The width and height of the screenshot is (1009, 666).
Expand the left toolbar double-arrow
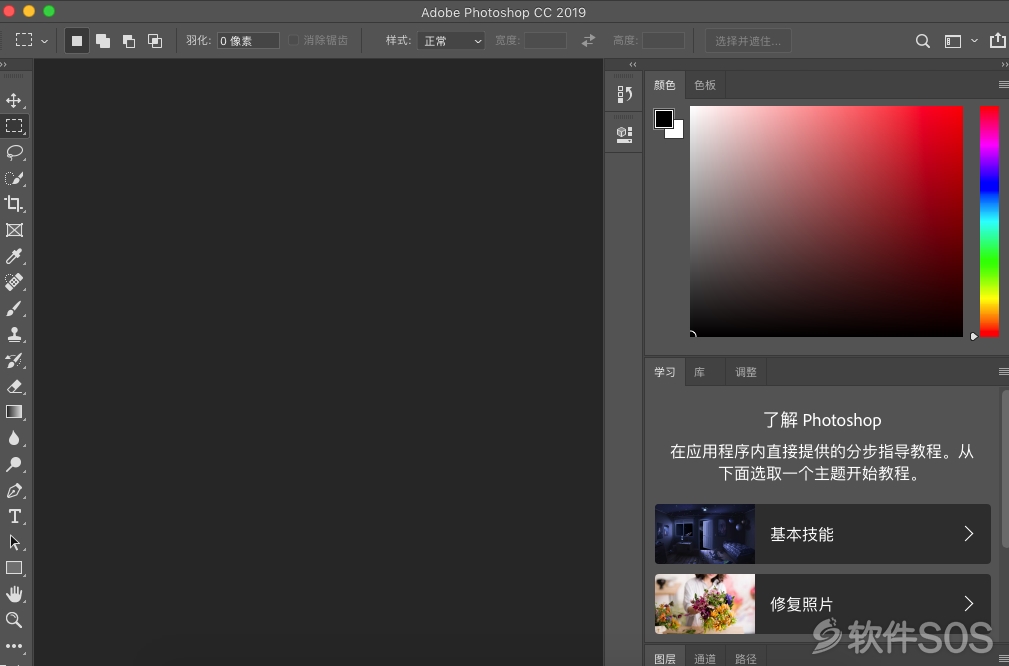pos(3,64)
